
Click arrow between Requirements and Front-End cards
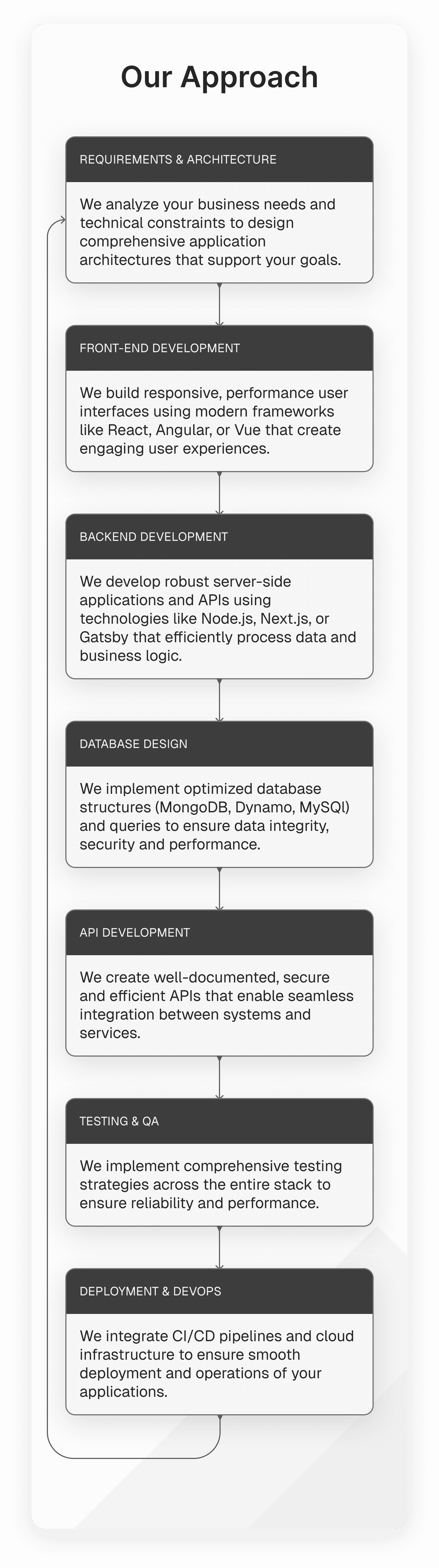[x=219, y=304]
